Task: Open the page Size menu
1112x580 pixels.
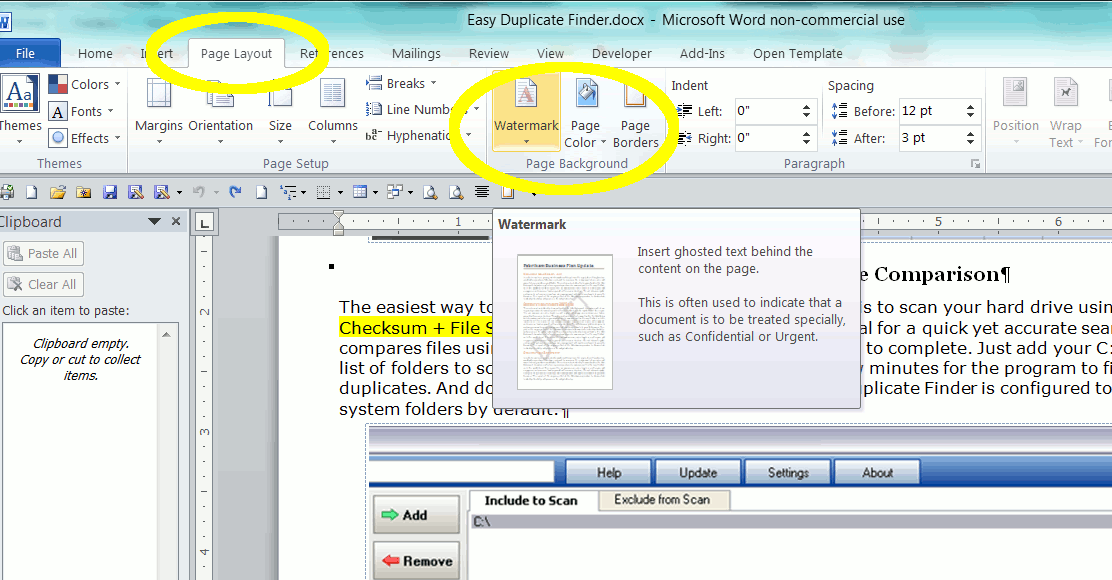Action: [280, 111]
